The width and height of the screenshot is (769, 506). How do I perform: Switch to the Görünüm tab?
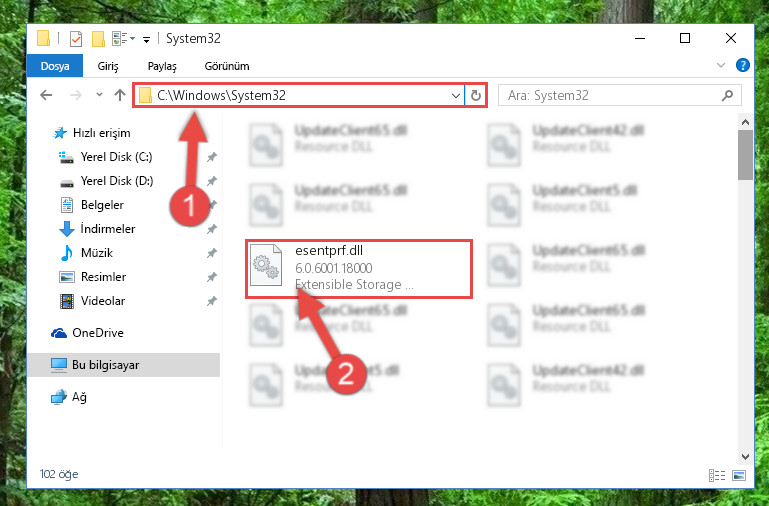coord(227,66)
